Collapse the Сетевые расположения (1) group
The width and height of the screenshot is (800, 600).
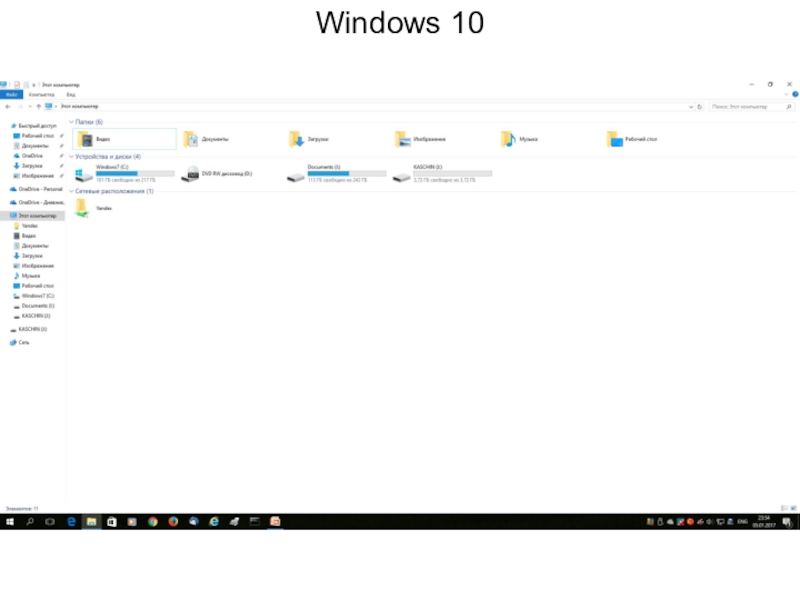tap(71, 191)
